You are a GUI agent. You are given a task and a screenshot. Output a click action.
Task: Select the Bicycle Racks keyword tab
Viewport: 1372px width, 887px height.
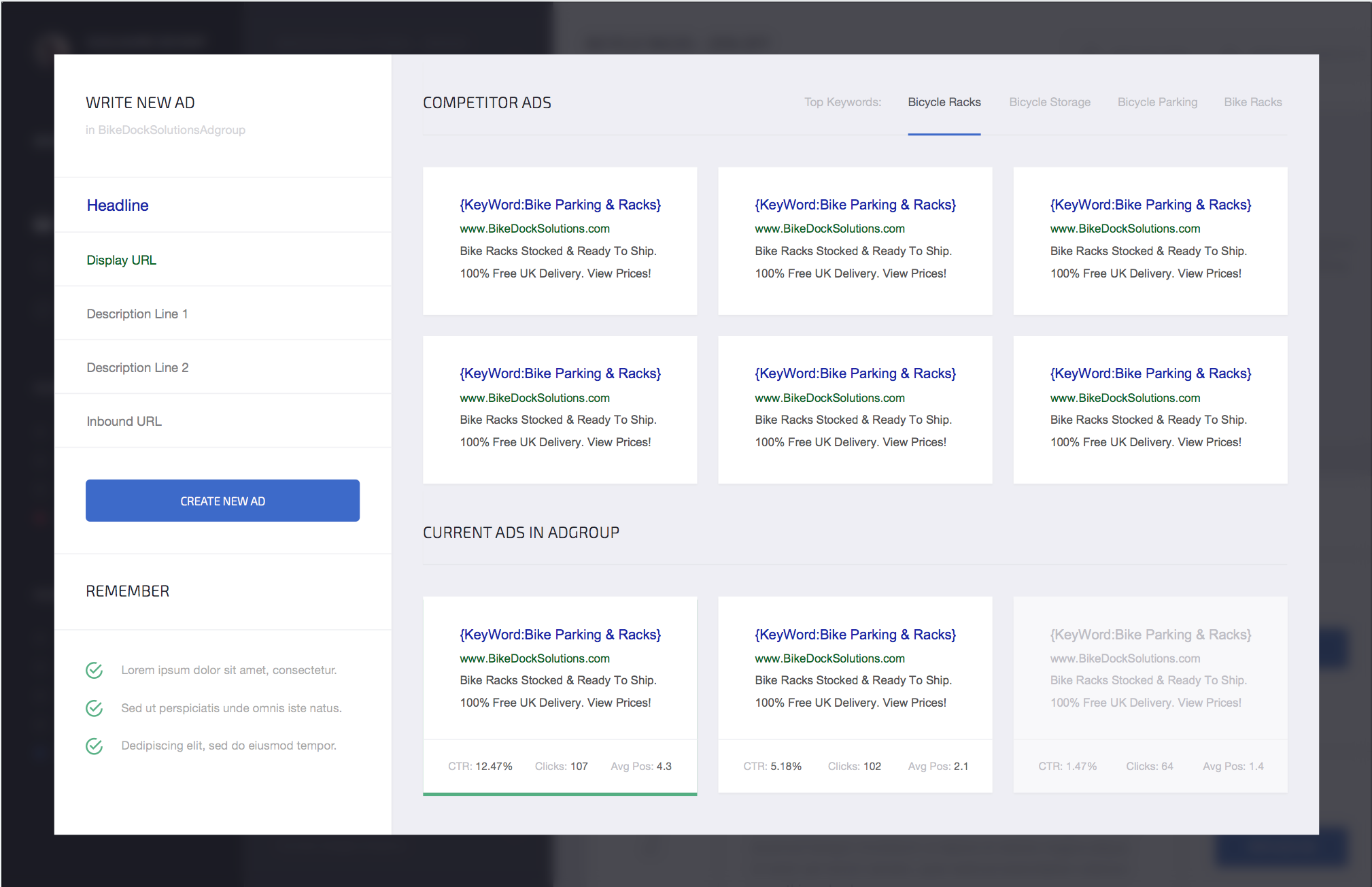click(x=944, y=102)
